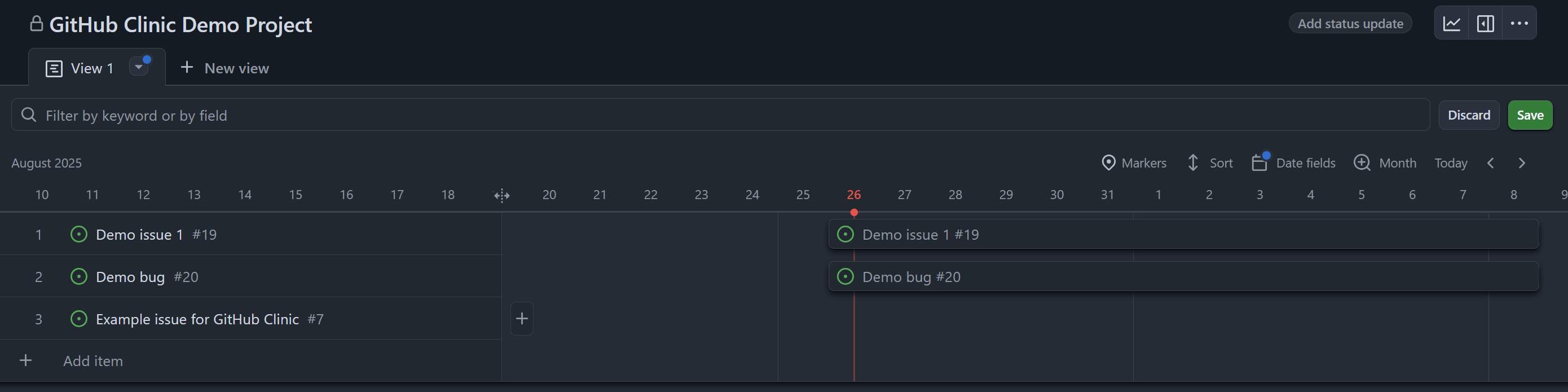1568x392 pixels.
Task: Click the open-issue icon beside Demo bug
Action: pos(79,277)
